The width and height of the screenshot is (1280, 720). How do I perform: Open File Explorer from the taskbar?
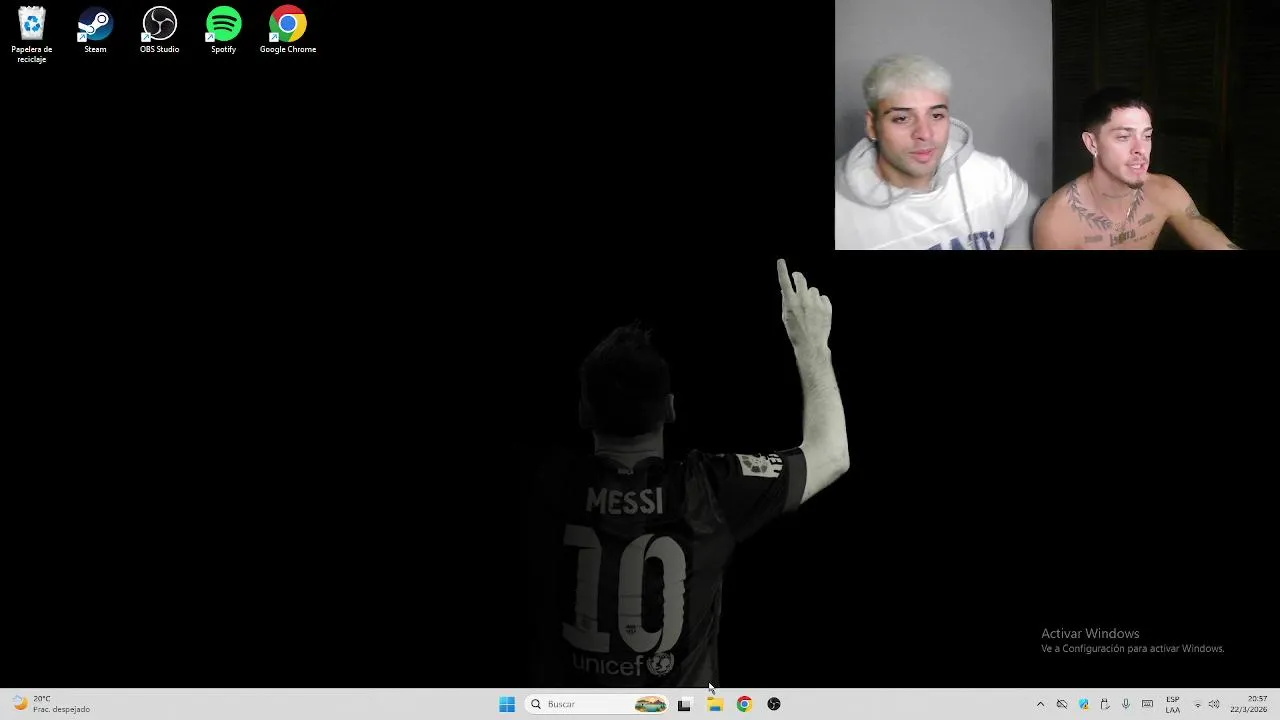(715, 704)
